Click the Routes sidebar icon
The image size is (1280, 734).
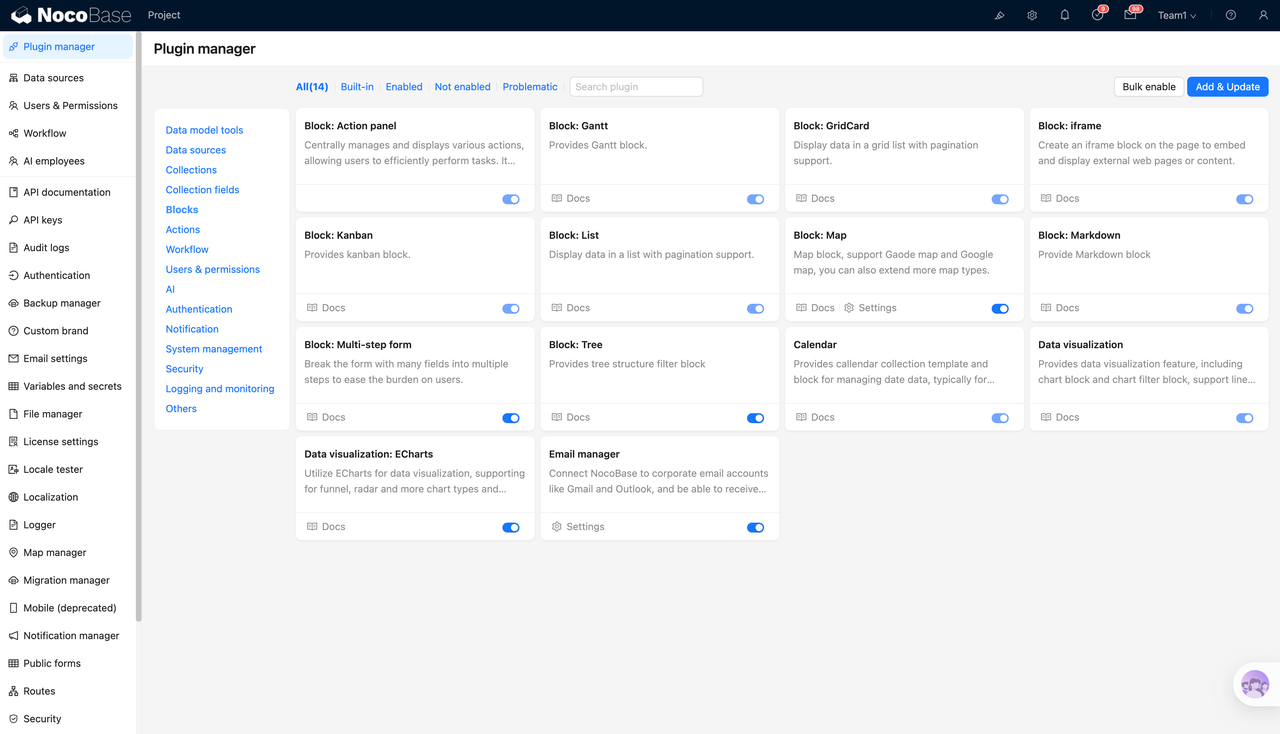13,691
